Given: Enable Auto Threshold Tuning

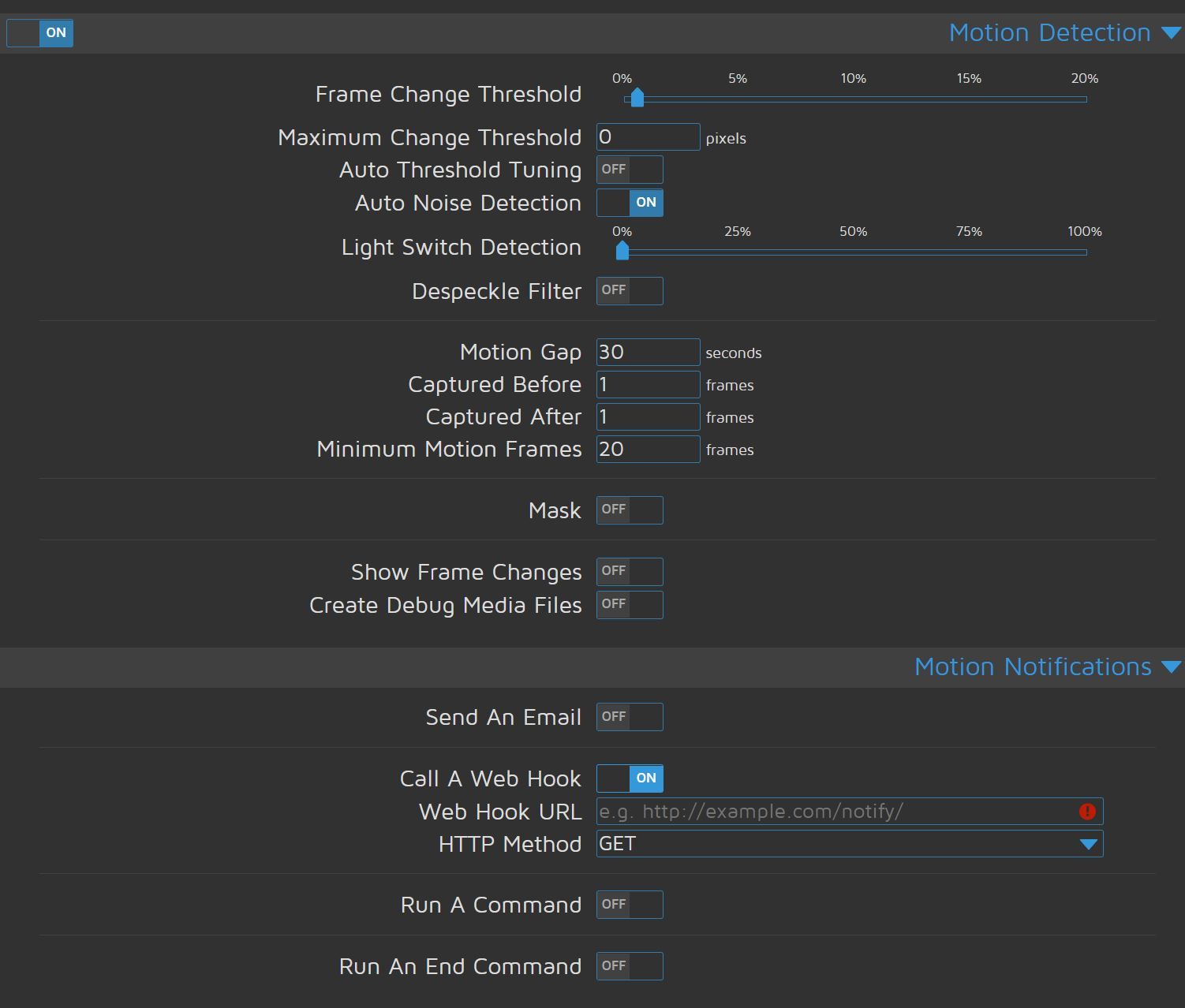Looking at the screenshot, I should coord(630,170).
